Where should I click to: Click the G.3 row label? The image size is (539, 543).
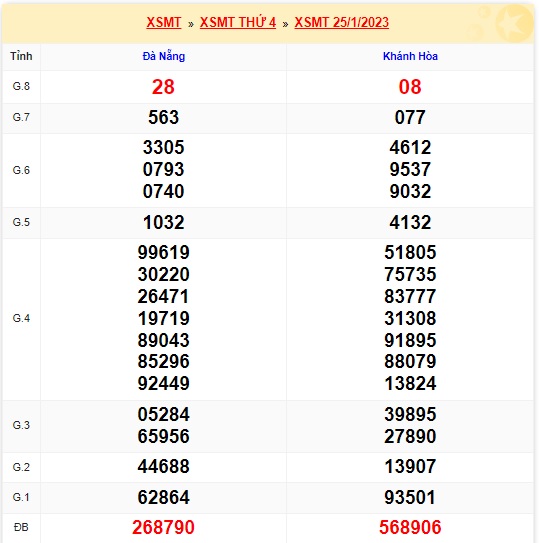tap(21, 425)
